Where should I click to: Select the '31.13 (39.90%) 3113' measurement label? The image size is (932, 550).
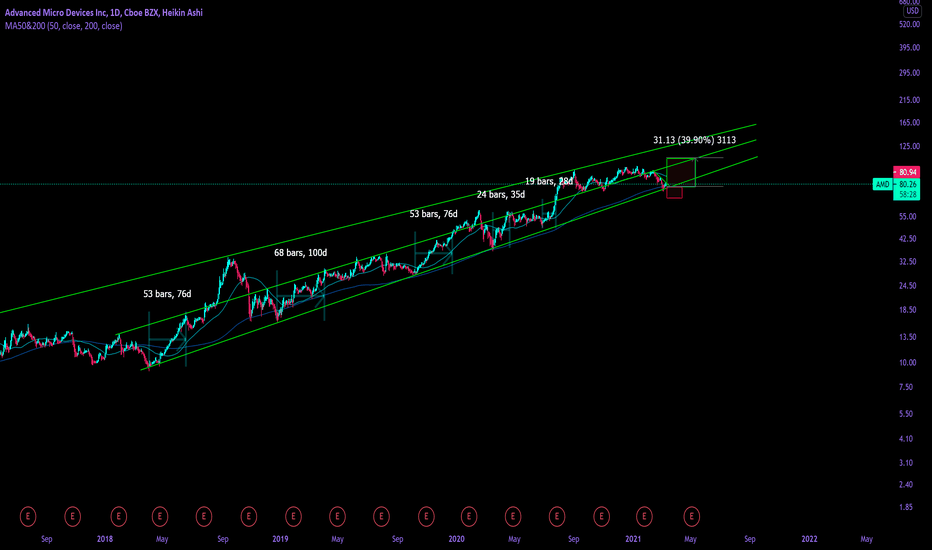pyautogui.click(x=694, y=140)
